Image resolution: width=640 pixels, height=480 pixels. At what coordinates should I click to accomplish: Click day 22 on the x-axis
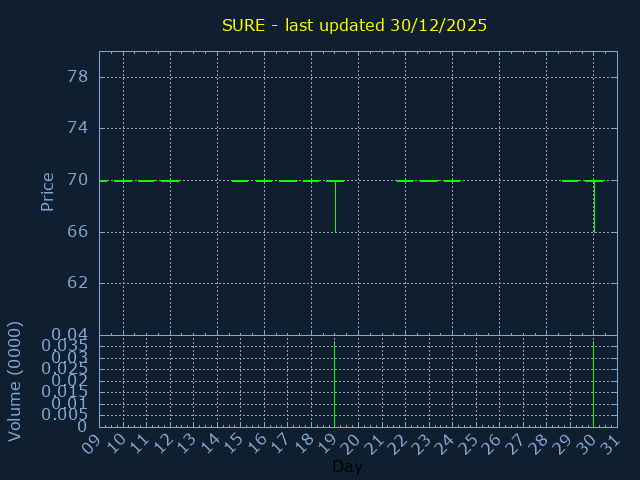397,443
